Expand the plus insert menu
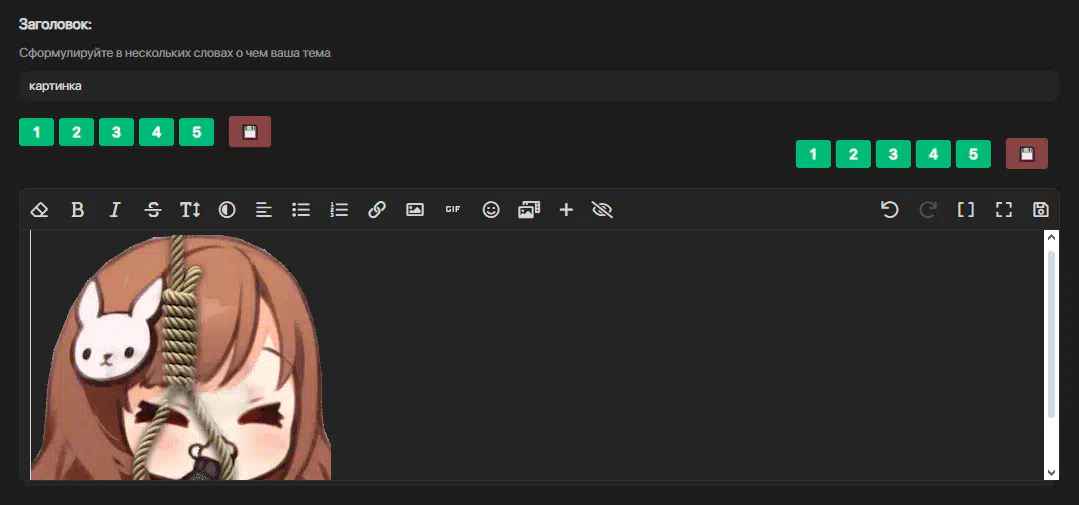The width and height of the screenshot is (1079, 505). tap(566, 210)
